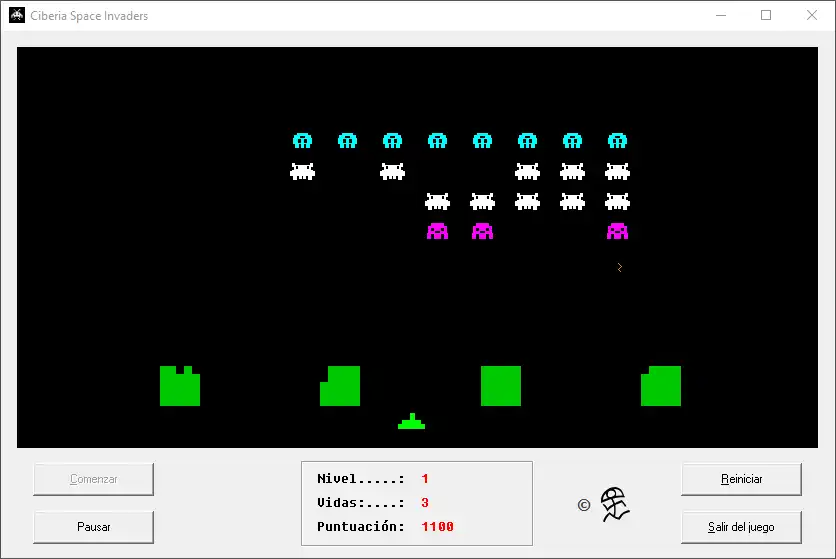Screen dimensions: 836x559
Task: Click the rightmost white invader in lower white row
Action: [x=617, y=202]
